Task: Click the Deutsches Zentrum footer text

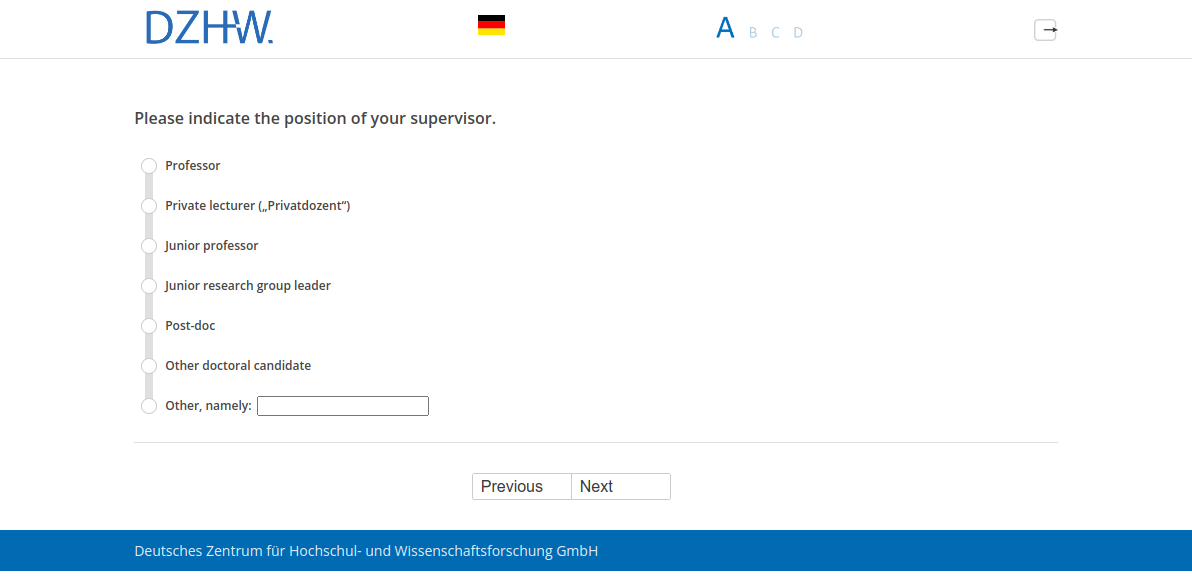Action: click(366, 551)
